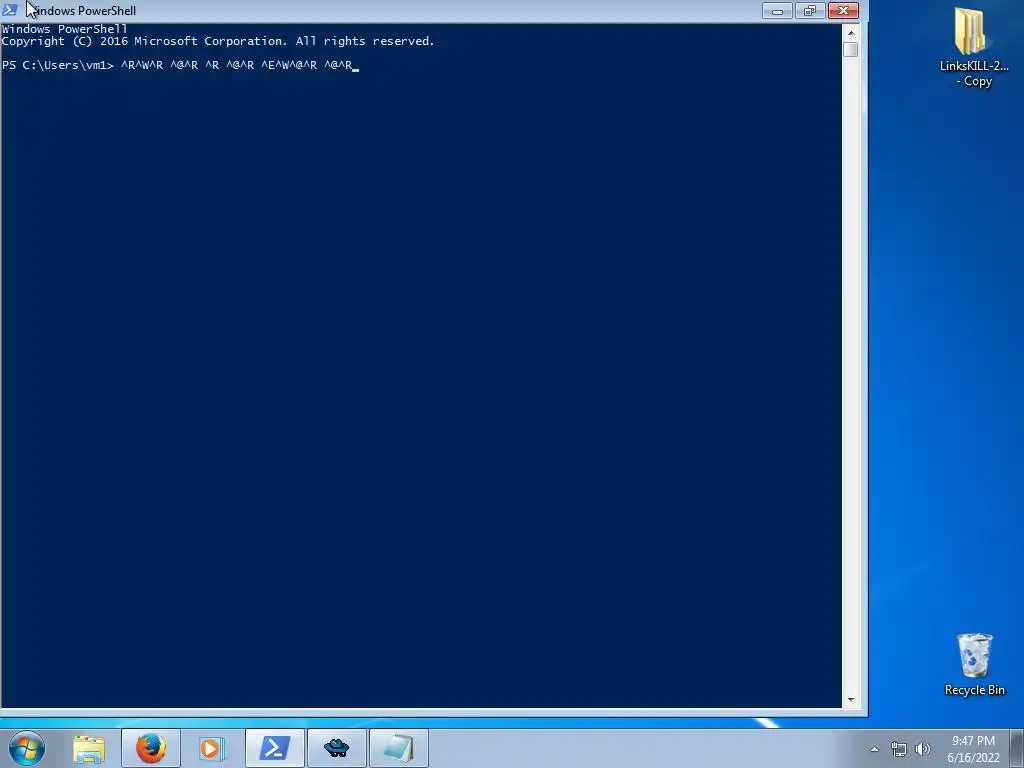Minimize the Windows PowerShell window

point(777,10)
